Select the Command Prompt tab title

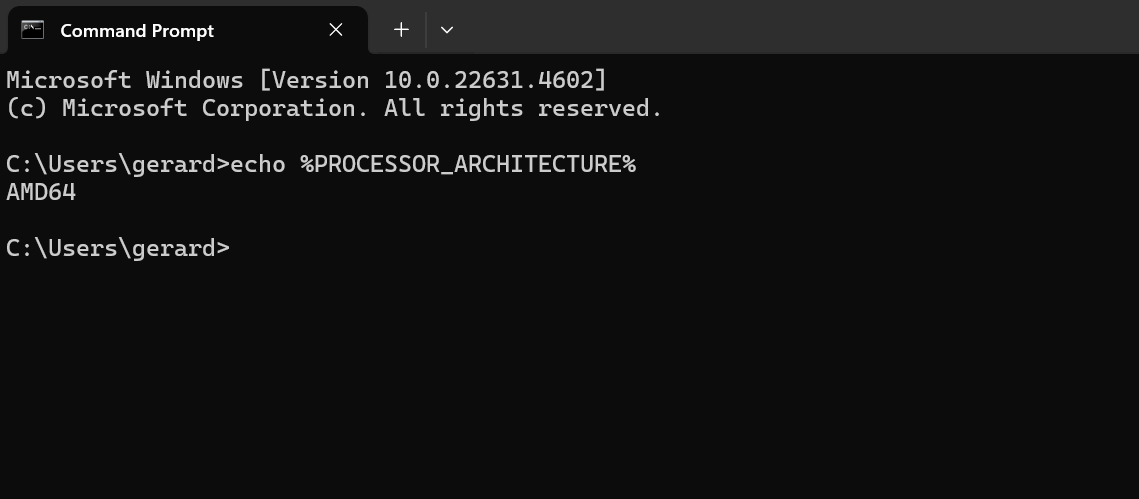coord(137,31)
